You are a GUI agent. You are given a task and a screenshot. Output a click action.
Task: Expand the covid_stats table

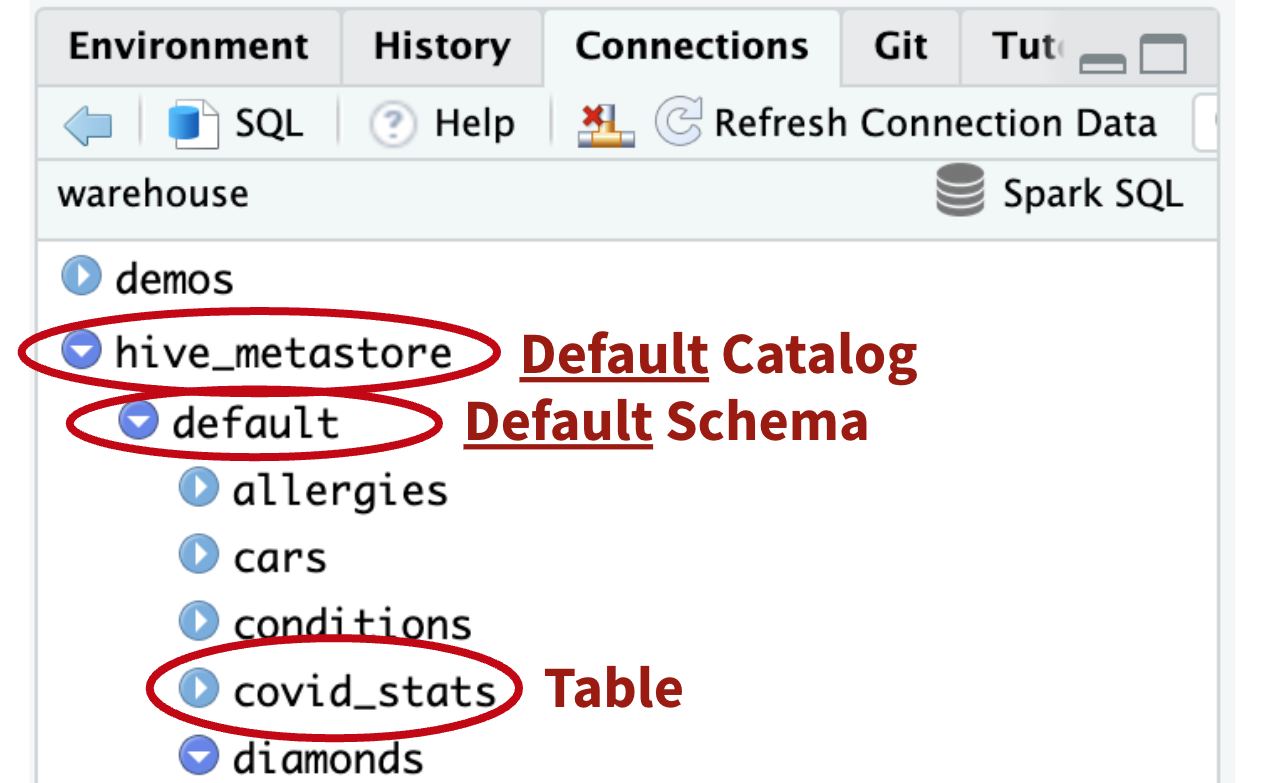click(x=198, y=689)
